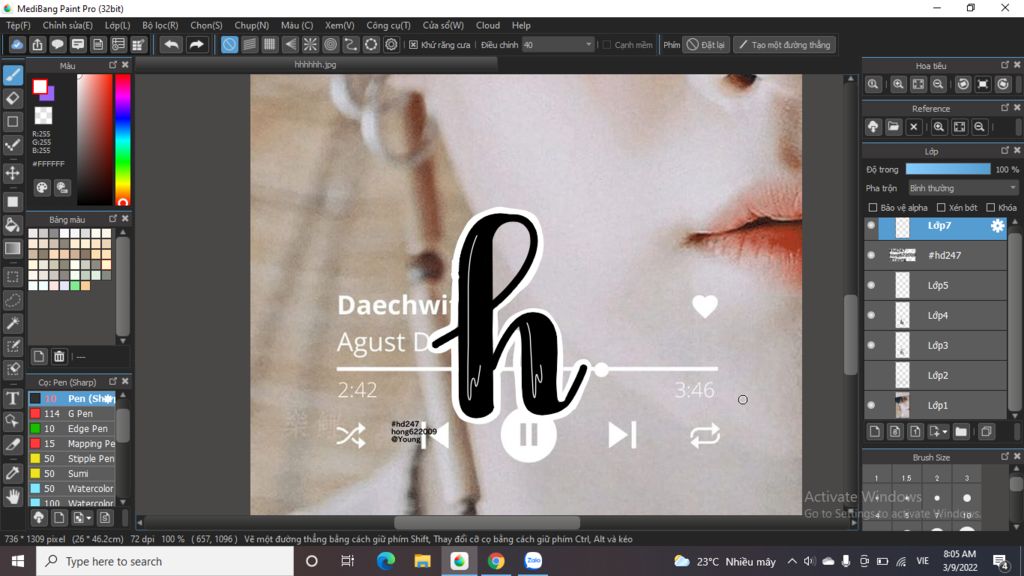Select the Bucket fill tool
This screenshot has height=576, width=1024.
[x=13, y=225]
